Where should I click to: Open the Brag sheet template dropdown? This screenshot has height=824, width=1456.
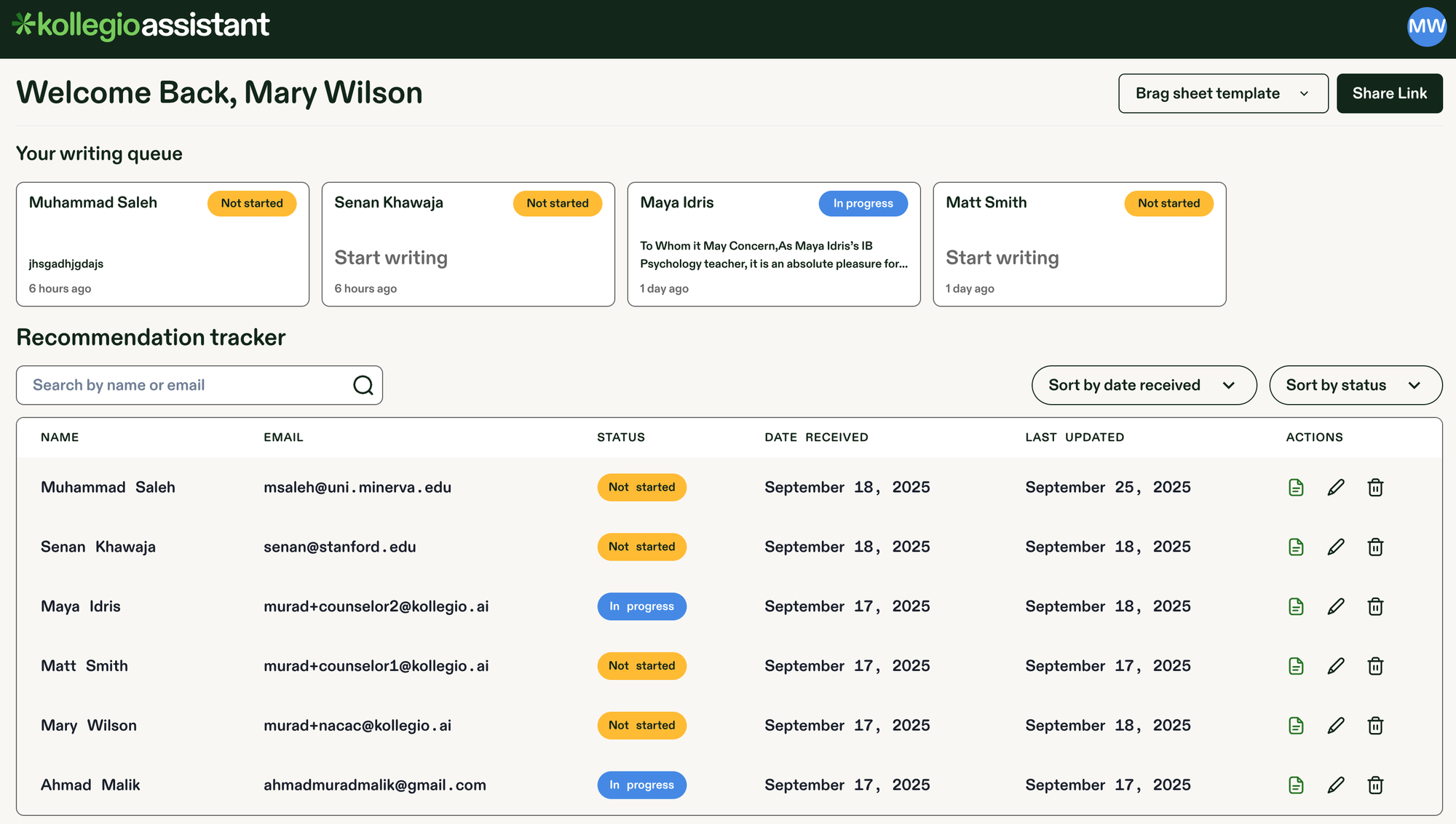click(1222, 93)
